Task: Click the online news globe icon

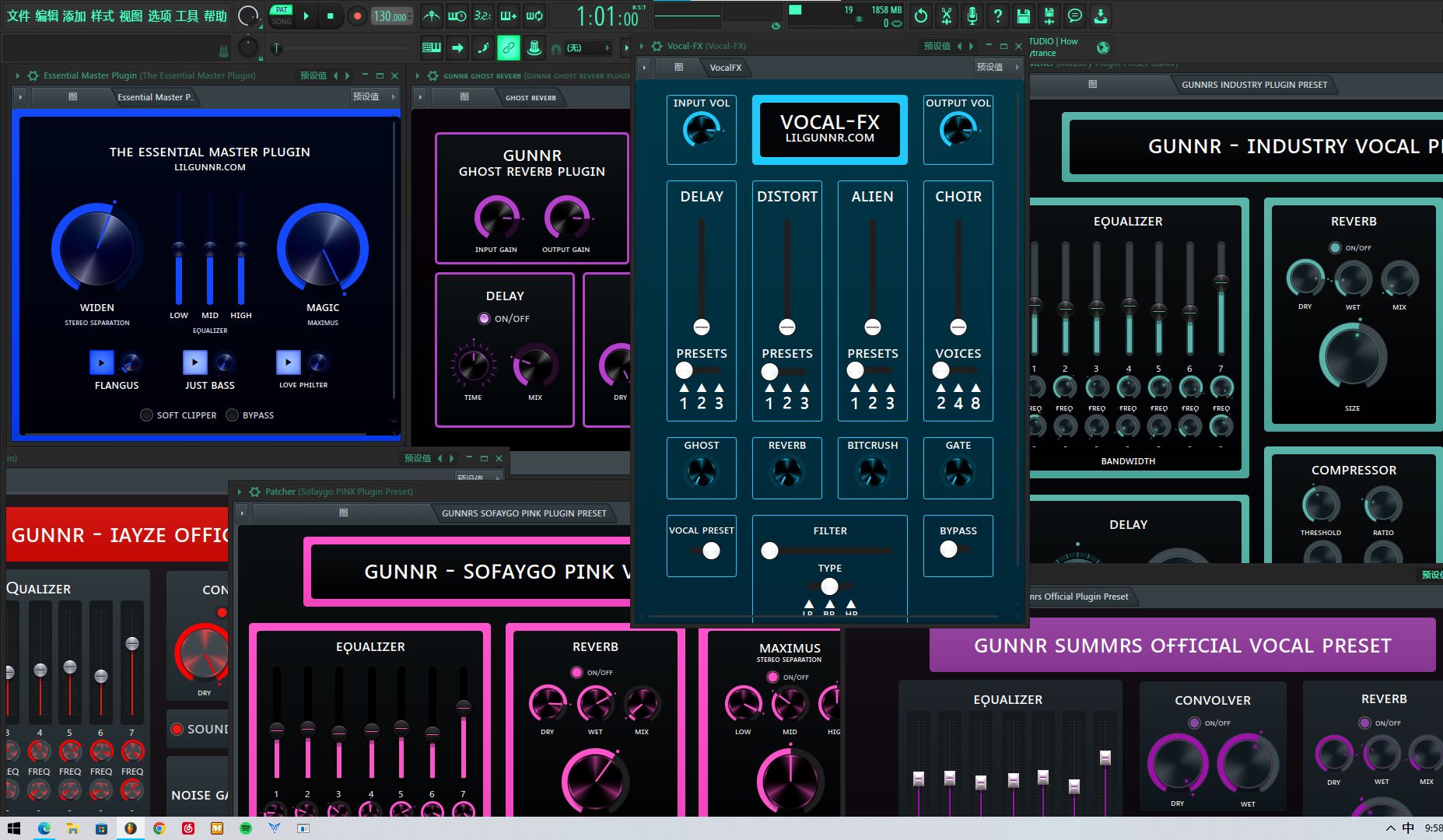Action: point(1102,47)
